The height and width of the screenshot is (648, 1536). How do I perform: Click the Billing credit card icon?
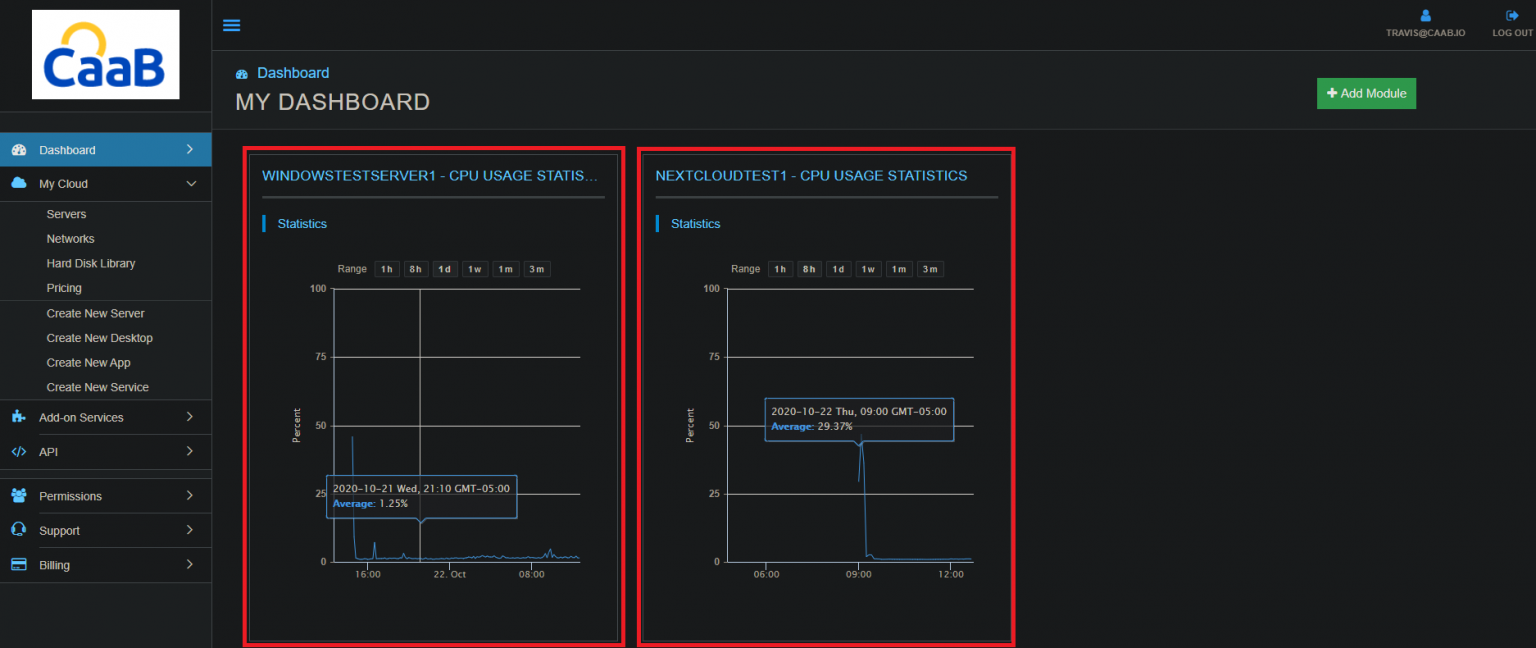[18, 564]
